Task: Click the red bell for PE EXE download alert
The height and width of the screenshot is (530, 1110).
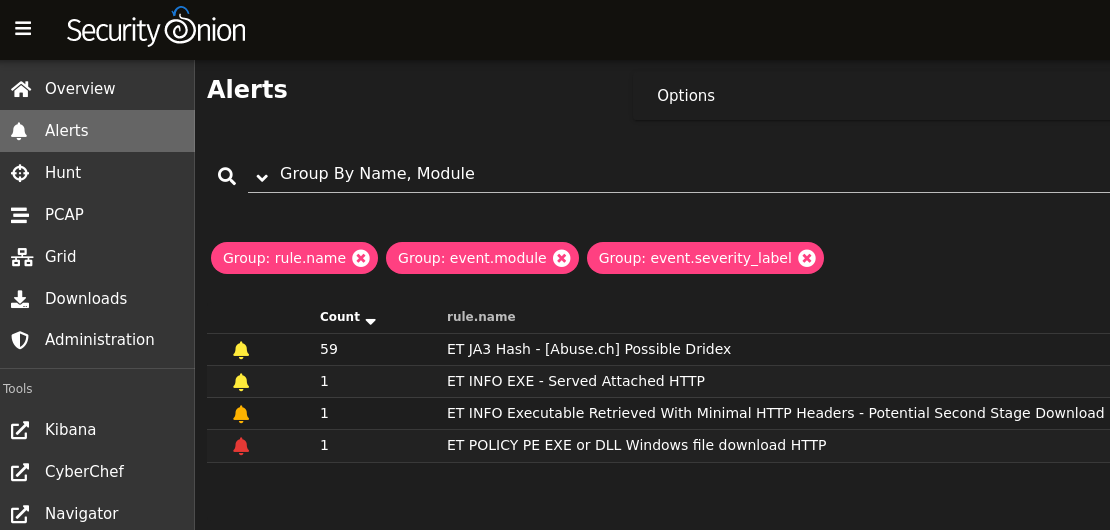Action: (241, 446)
